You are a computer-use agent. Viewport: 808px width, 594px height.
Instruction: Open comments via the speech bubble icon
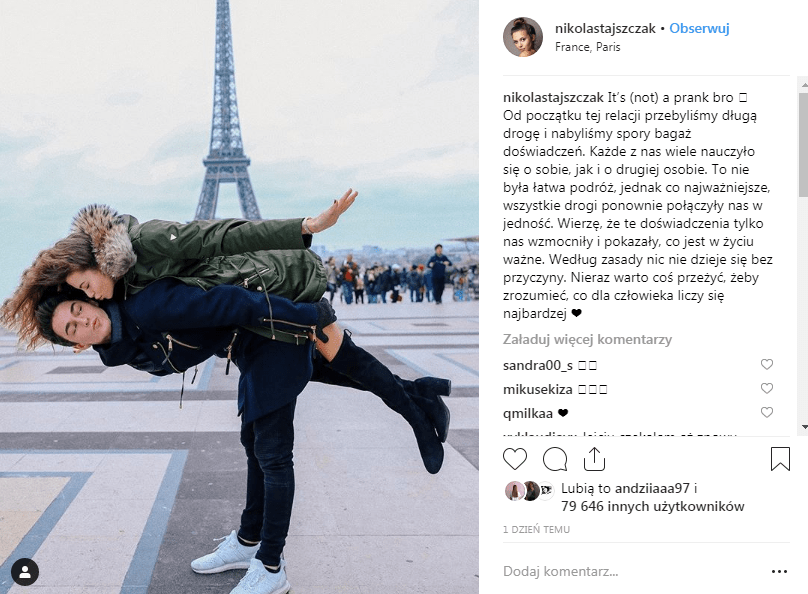555,459
